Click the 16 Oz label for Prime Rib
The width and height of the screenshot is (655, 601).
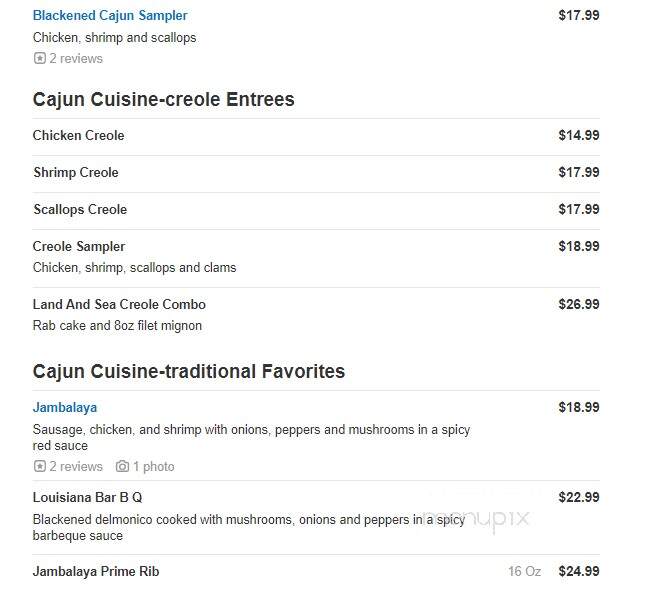click(524, 571)
